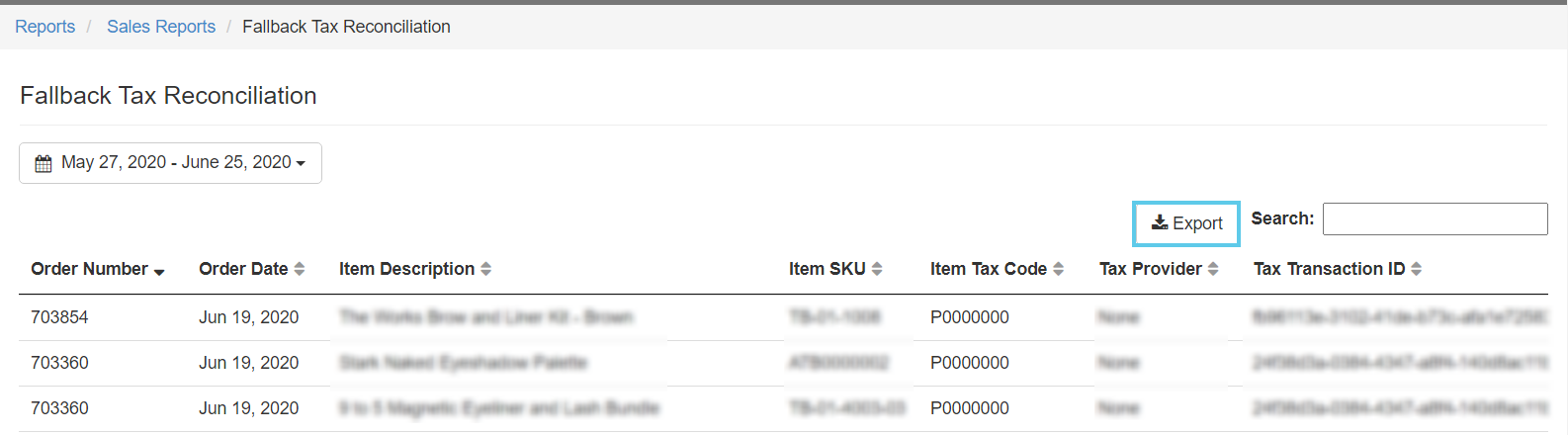
Task: Click the calendar icon in date picker
Action: tap(44, 163)
